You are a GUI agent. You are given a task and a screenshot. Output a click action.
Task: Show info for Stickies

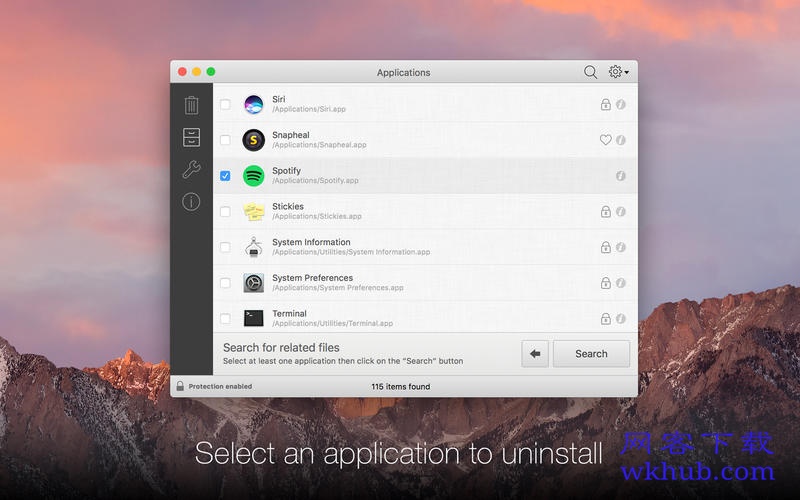pyautogui.click(x=621, y=211)
